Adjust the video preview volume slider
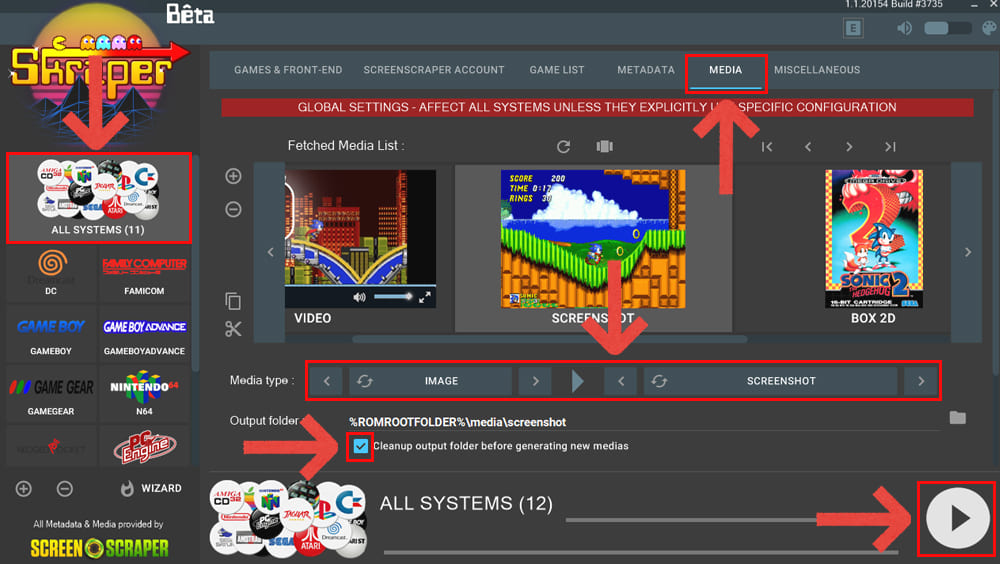This screenshot has width=1000, height=564. point(393,297)
